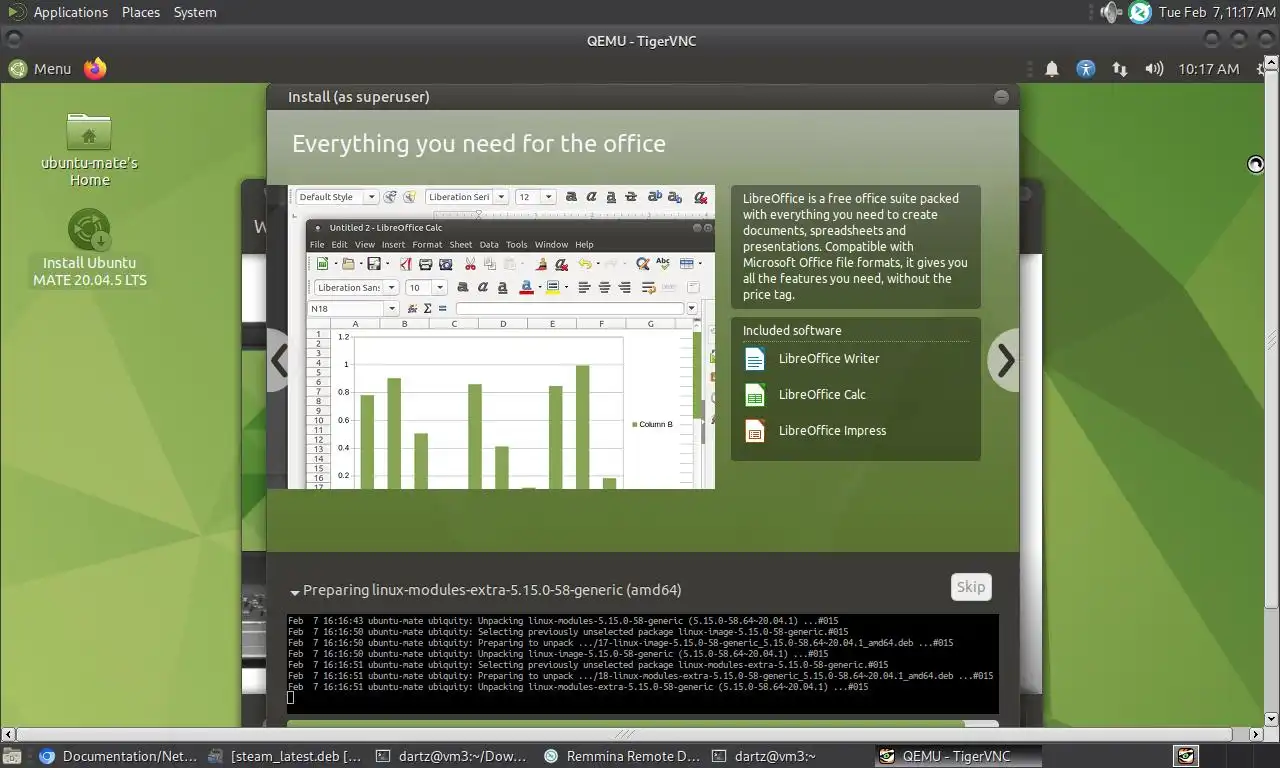The width and height of the screenshot is (1280, 768).
Task: Go to the previous installer slide
Action: point(279,361)
